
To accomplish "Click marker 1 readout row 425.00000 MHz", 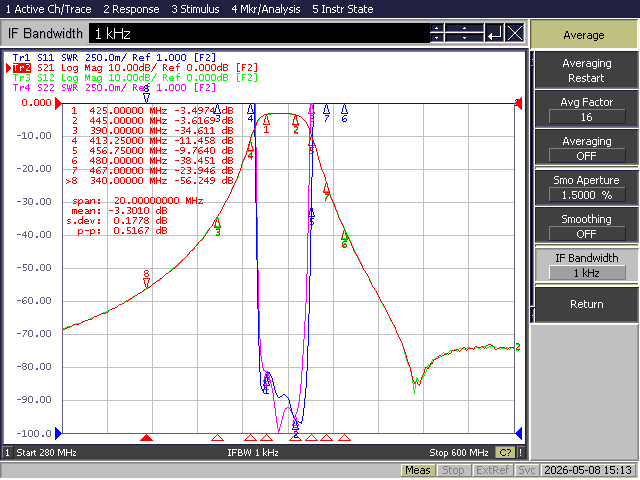I will click(x=152, y=111).
